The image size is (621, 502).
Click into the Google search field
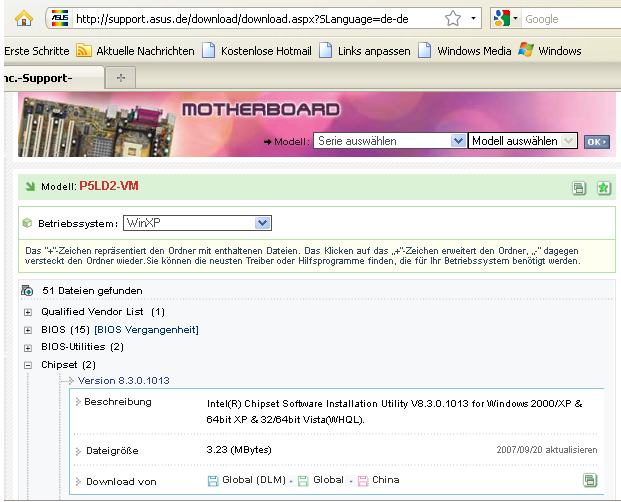(x=572, y=19)
